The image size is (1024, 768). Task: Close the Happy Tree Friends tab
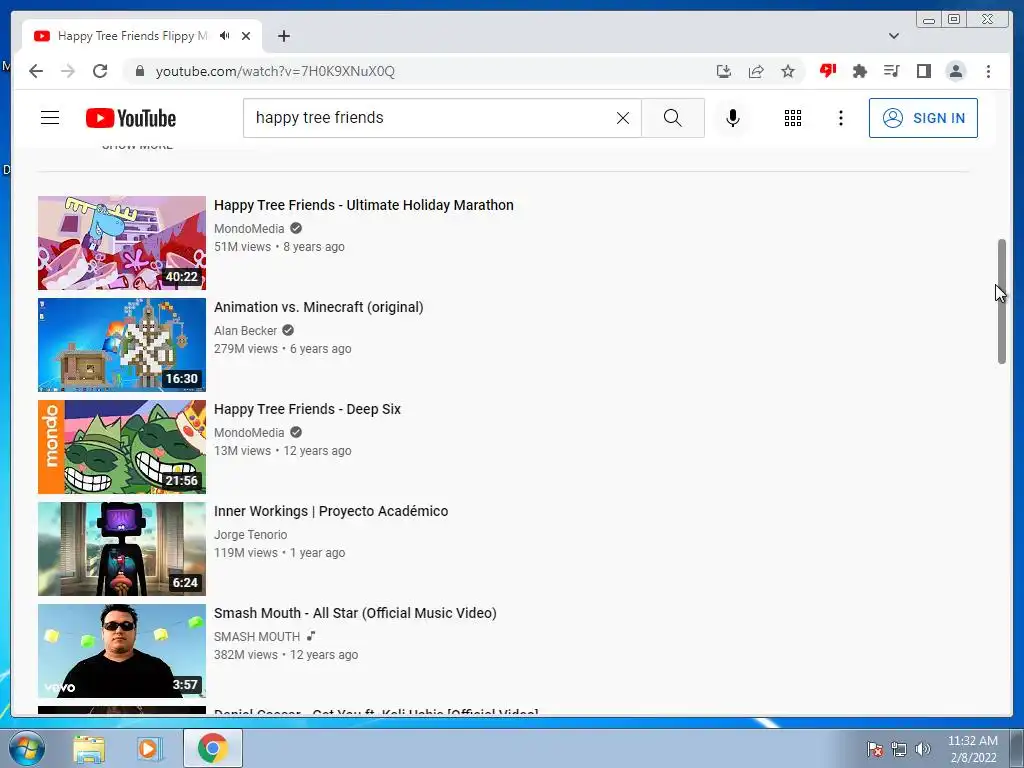[x=246, y=36]
